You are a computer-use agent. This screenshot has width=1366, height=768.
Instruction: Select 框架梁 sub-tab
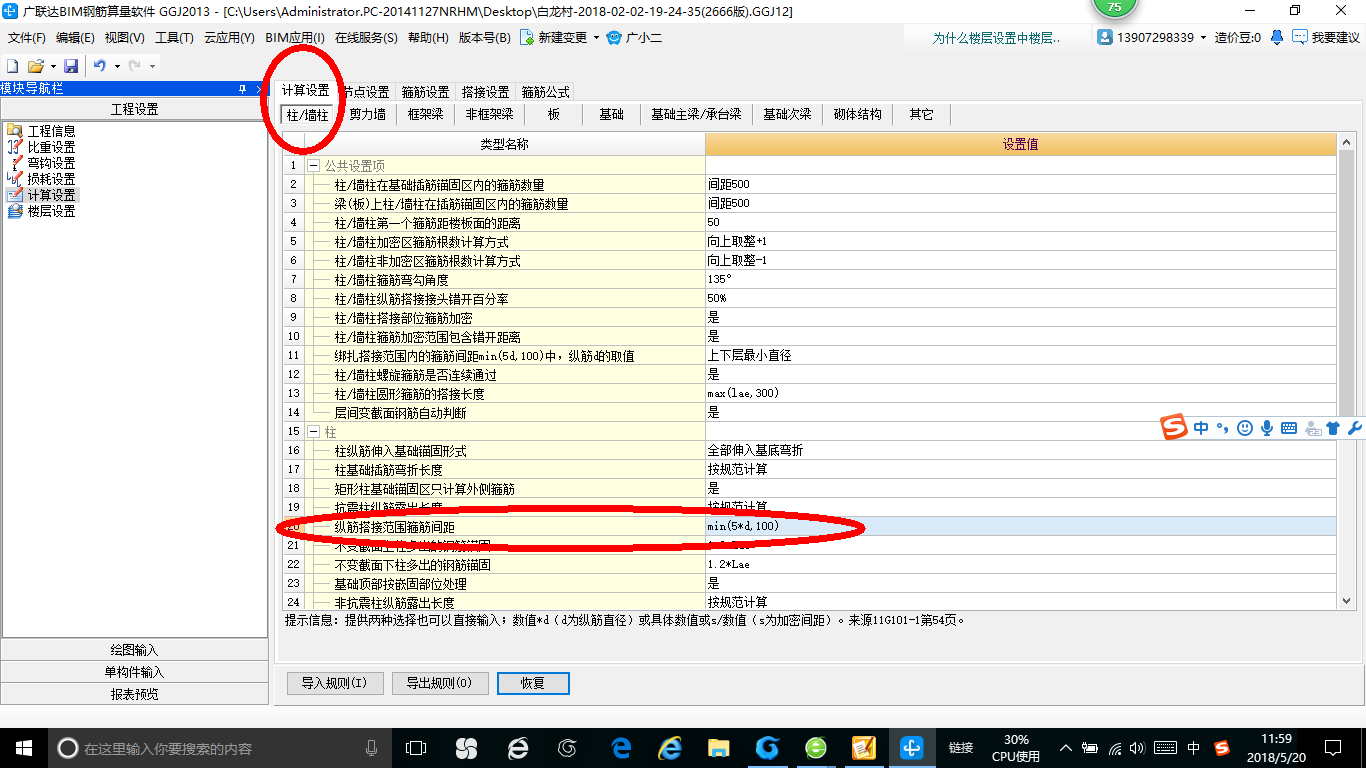[426, 115]
